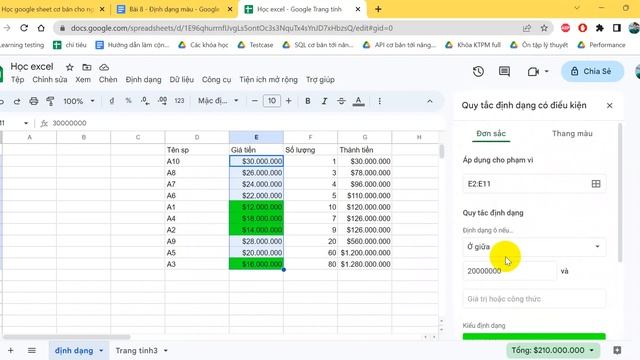Image resolution: width=640 pixels, height=360 pixels.
Task: Switch to Bài 8 - Định dạng màu browser tab
Action: (175, 9)
